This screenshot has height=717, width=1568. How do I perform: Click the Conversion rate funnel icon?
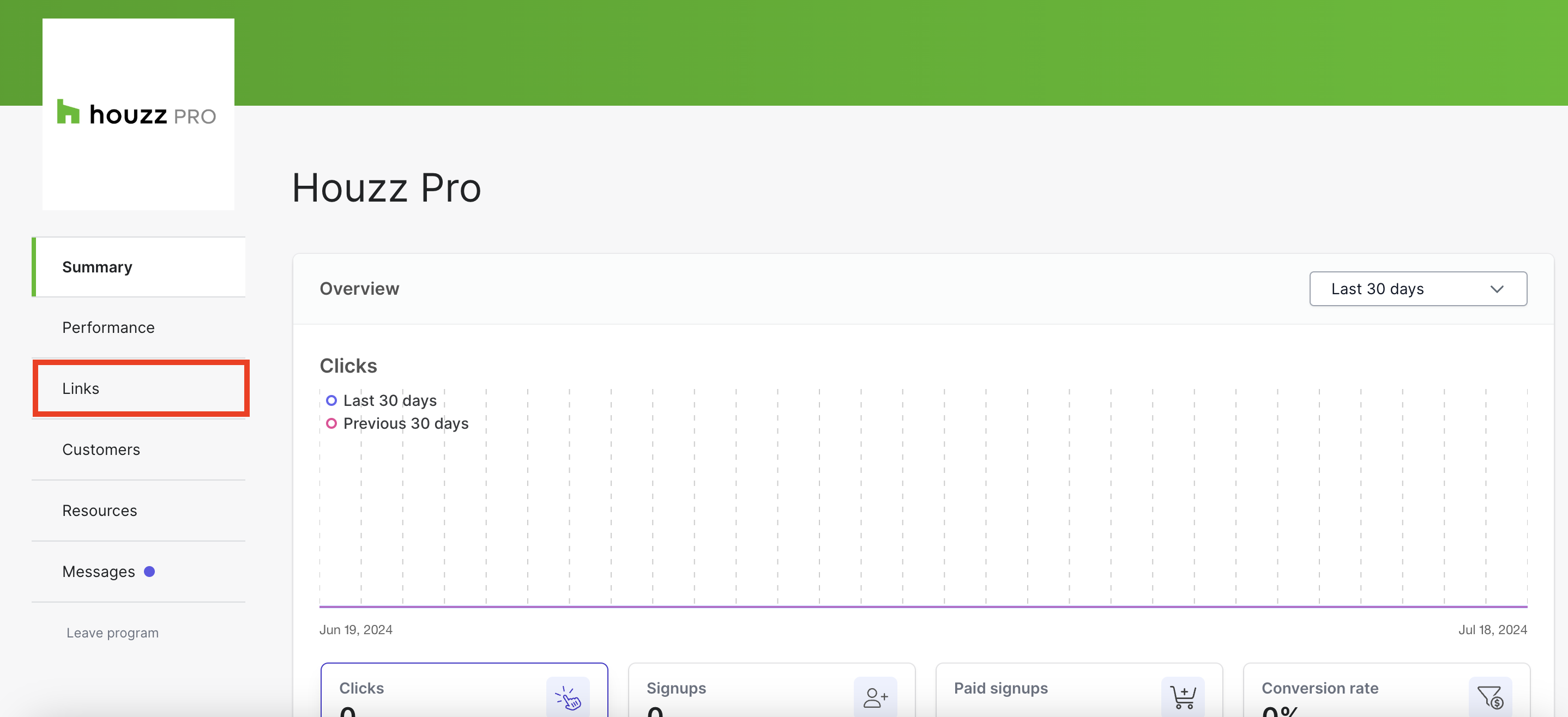1490,697
